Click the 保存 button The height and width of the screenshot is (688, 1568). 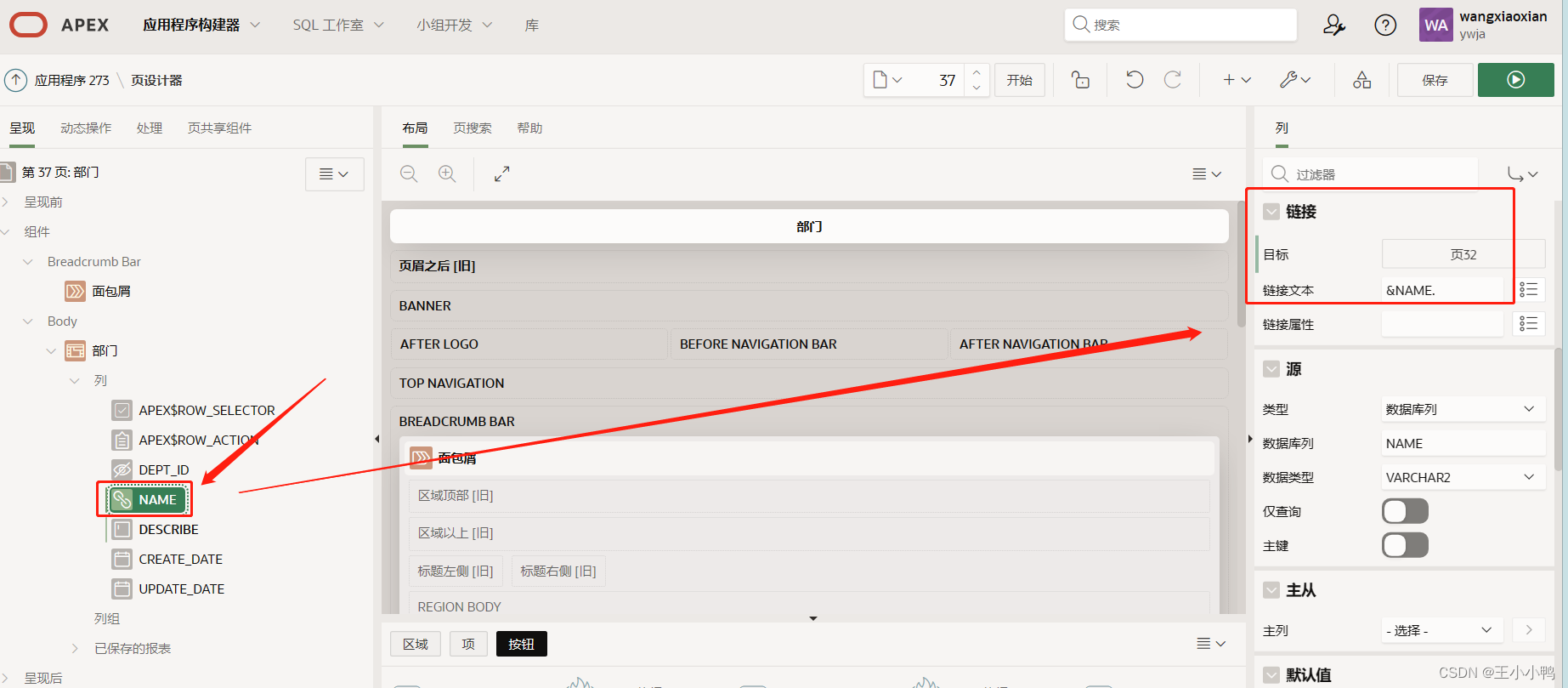tap(1435, 80)
